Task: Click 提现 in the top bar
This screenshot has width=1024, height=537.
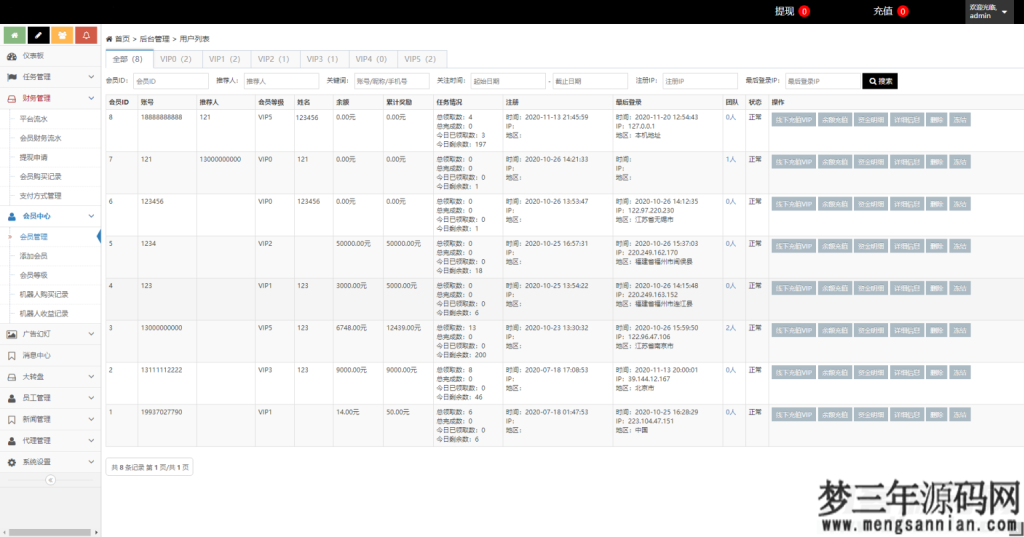Action: (784, 11)
